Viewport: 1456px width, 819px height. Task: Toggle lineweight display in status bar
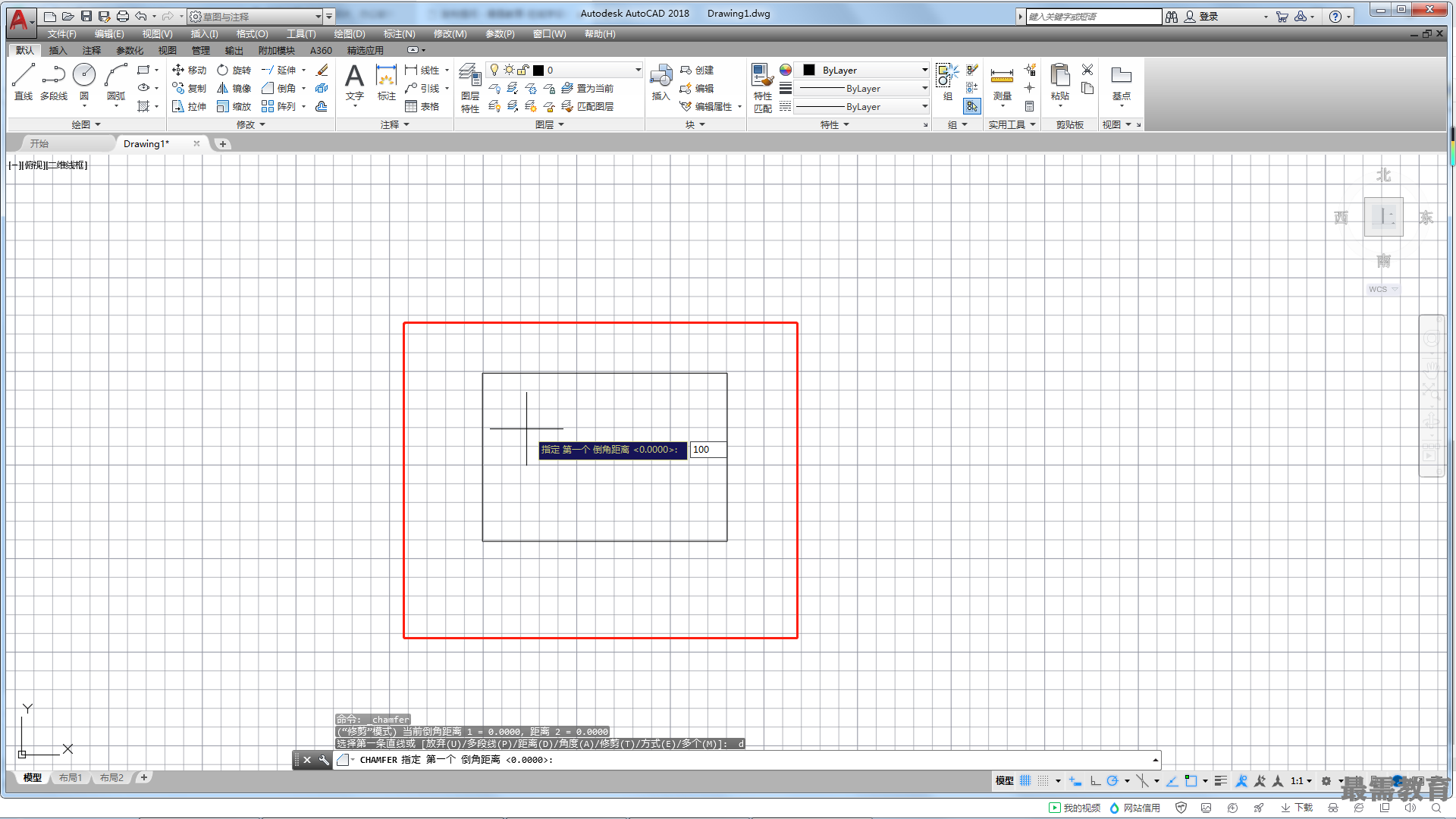[1220, 780]
